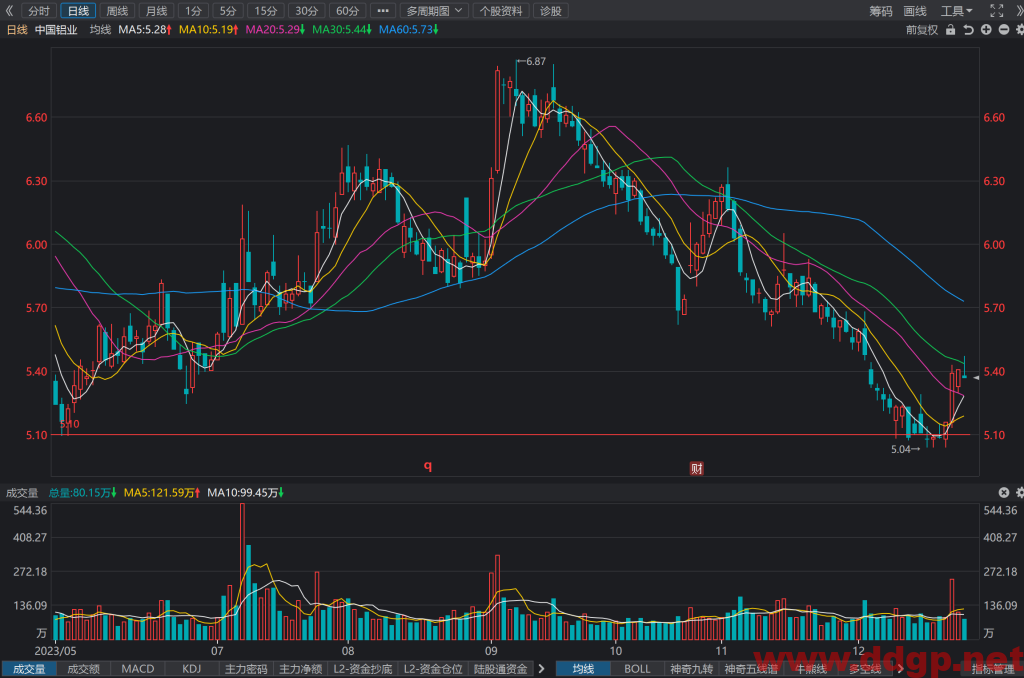Click the unlock padlock icon next to 前复权
This screenshot has height=678, width=1024.
950,30
